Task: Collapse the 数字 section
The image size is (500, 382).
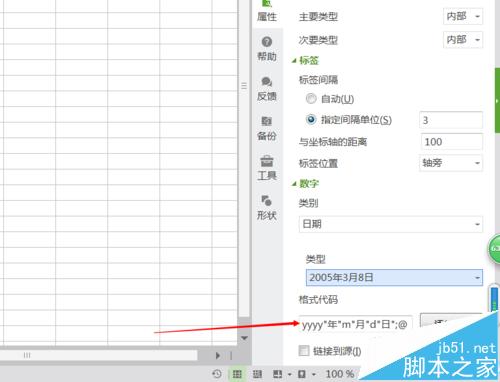Action: (294, 184)
